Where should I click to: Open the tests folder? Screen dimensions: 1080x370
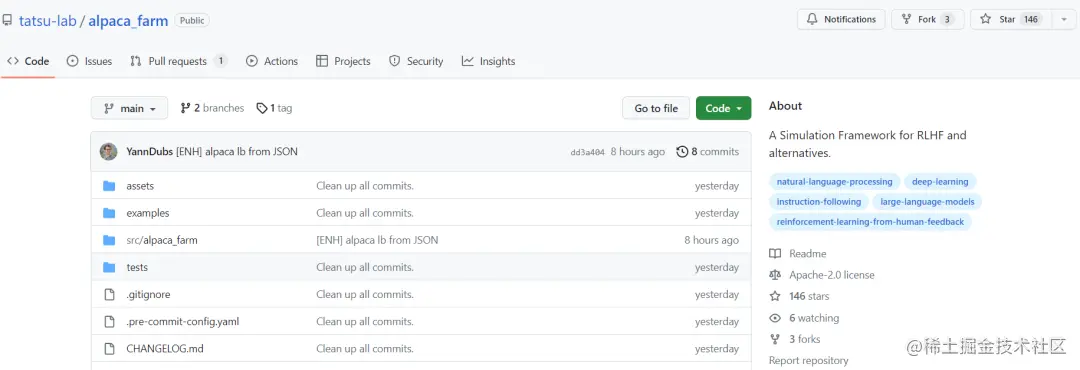click(137, 267)
